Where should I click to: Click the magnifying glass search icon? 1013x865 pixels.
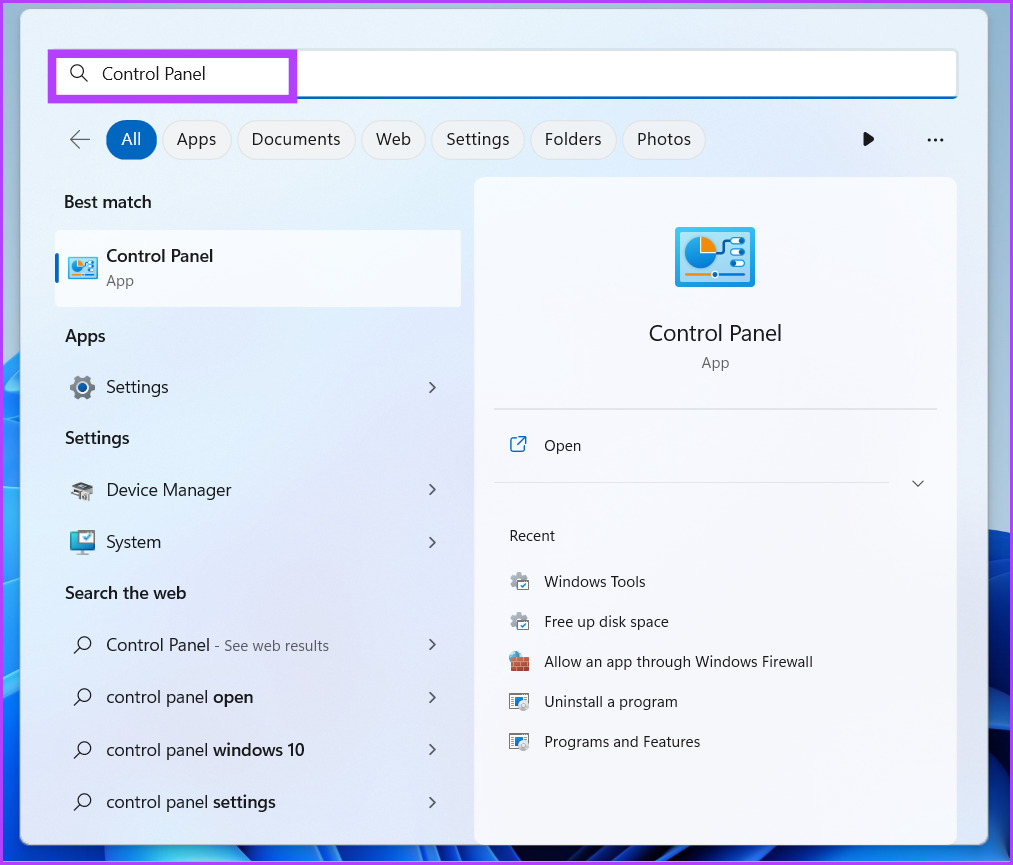(x=79, y=73)
